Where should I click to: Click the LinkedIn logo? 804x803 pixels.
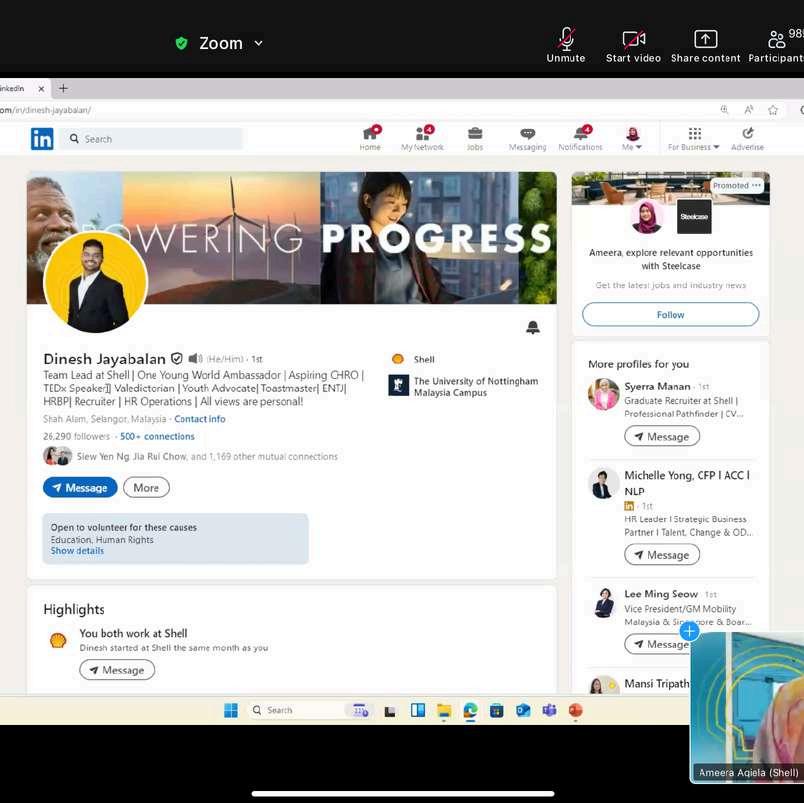tap(42, 139)
